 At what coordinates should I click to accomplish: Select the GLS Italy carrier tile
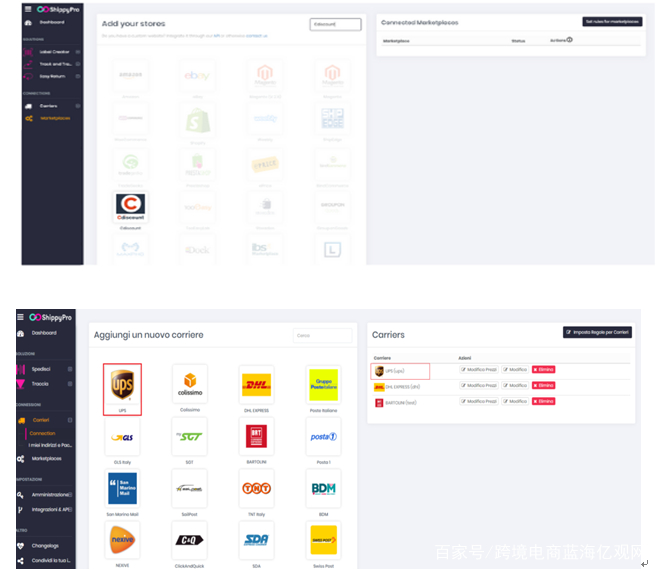pos(122,437)
